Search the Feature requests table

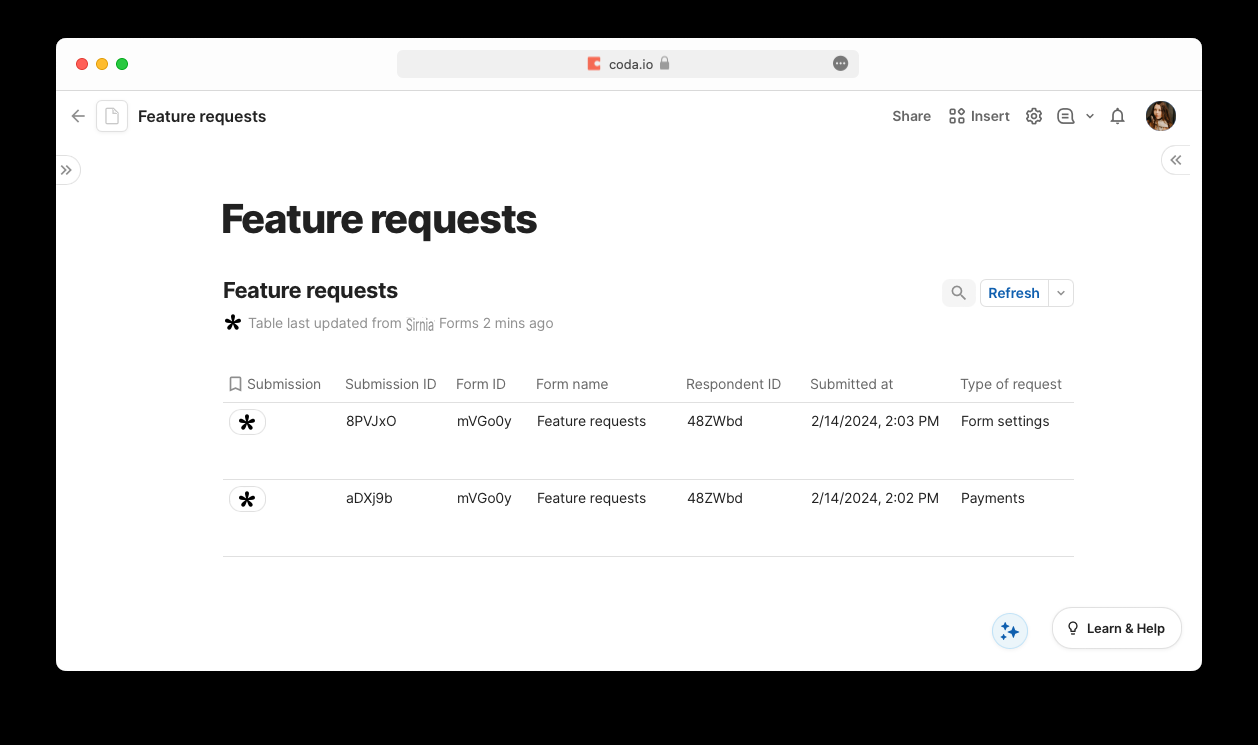[958, 293]
